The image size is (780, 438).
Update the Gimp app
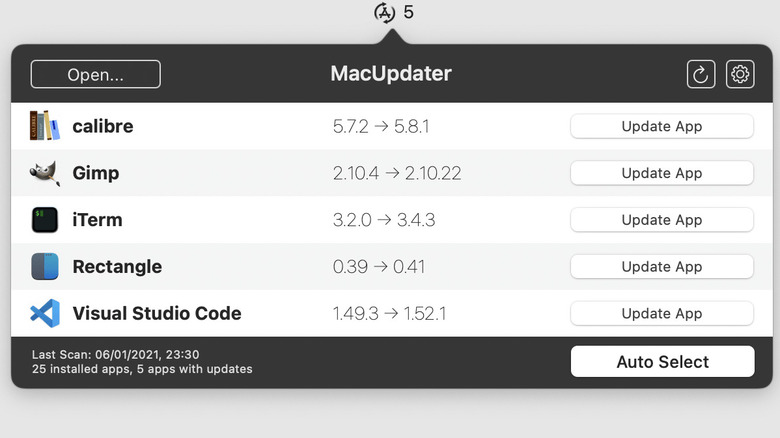pos(661,173)
